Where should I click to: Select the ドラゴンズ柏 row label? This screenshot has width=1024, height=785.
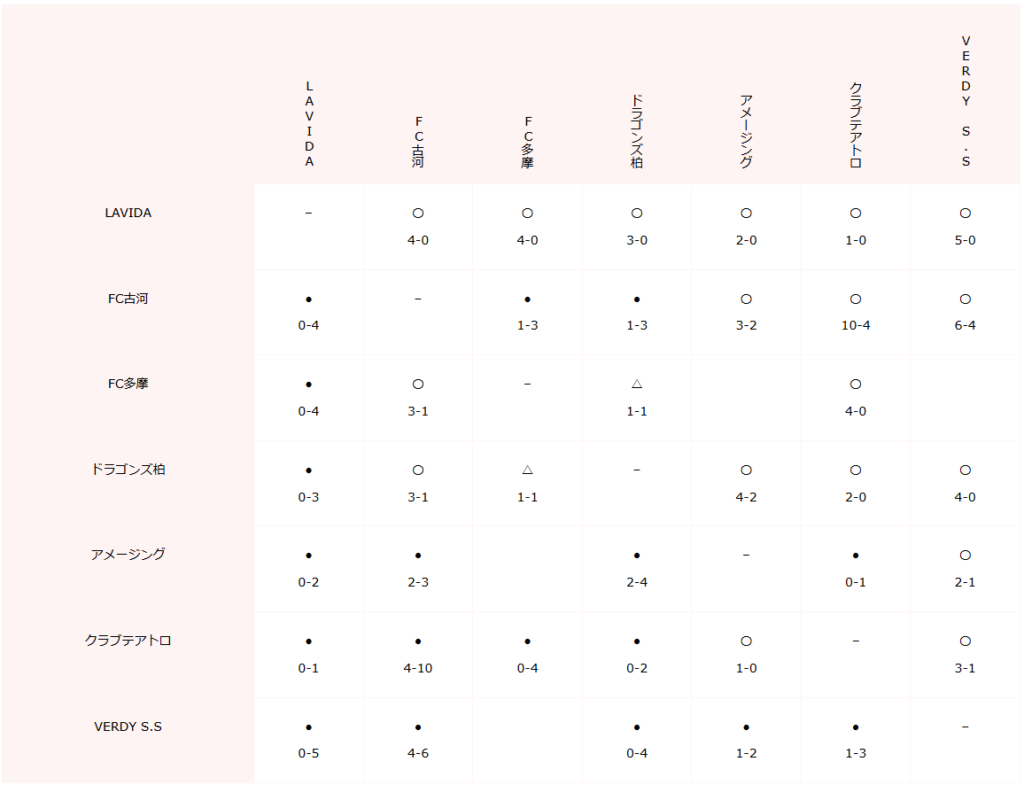(128, 469)
